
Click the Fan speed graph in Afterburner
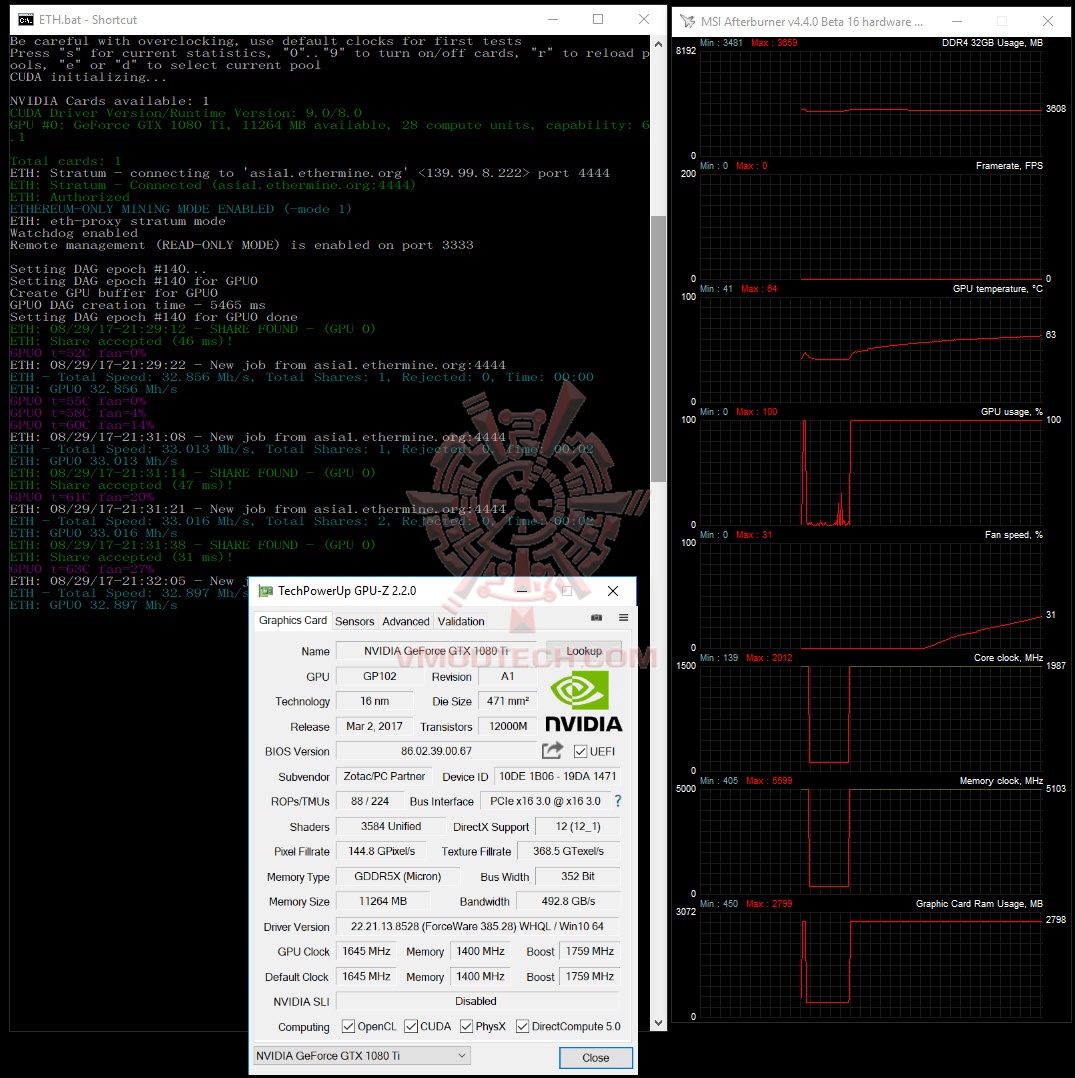click(870, 595)
